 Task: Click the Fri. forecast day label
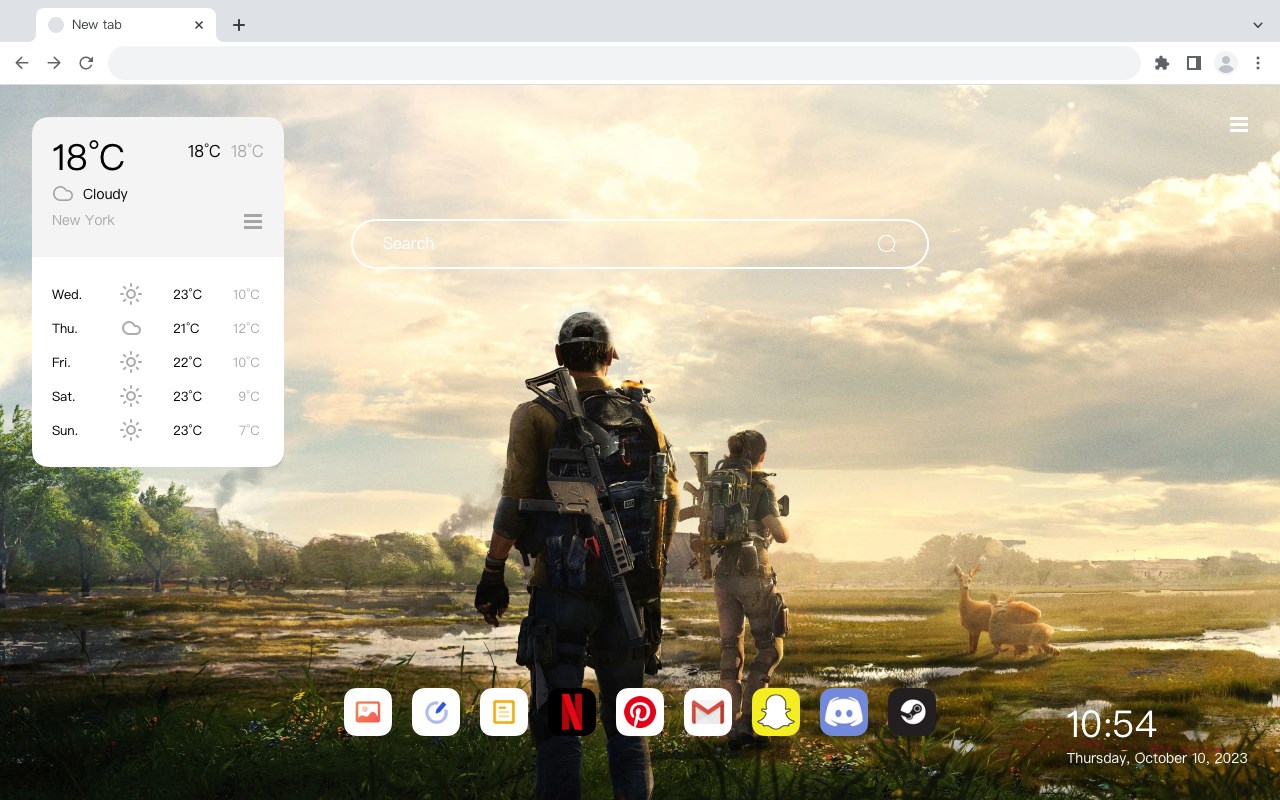[x=61, y=362]
